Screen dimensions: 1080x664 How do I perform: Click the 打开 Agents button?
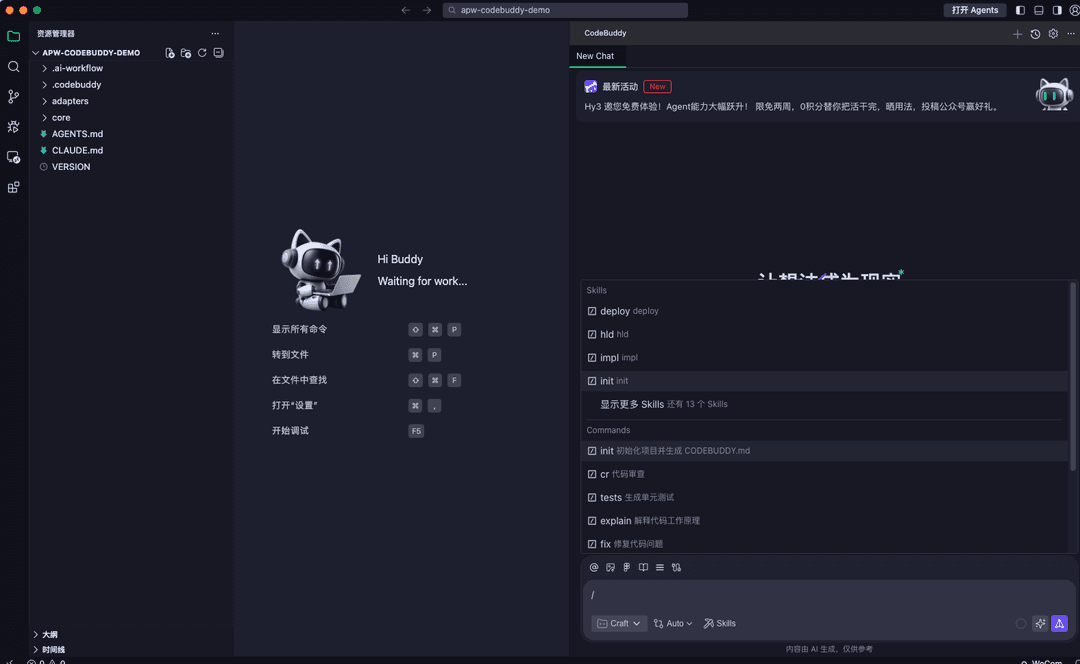click(x=975, y=10)
